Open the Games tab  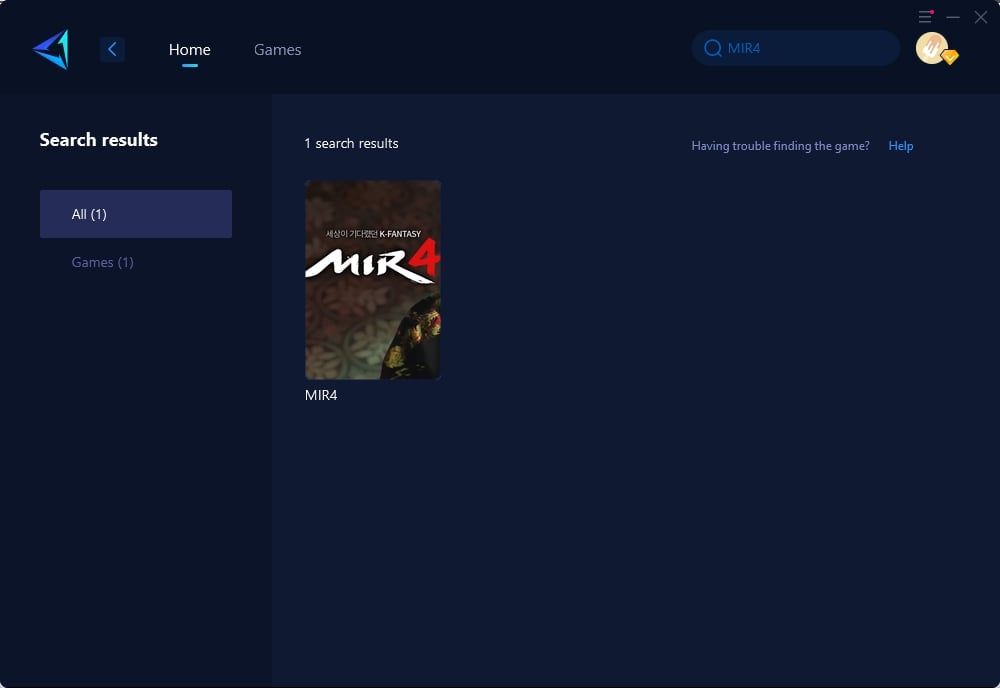277,49
